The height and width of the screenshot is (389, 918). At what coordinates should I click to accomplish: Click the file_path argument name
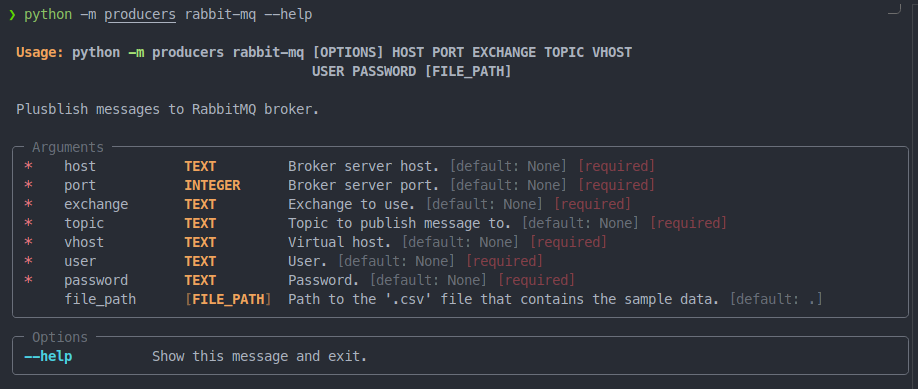pos(100,299)
